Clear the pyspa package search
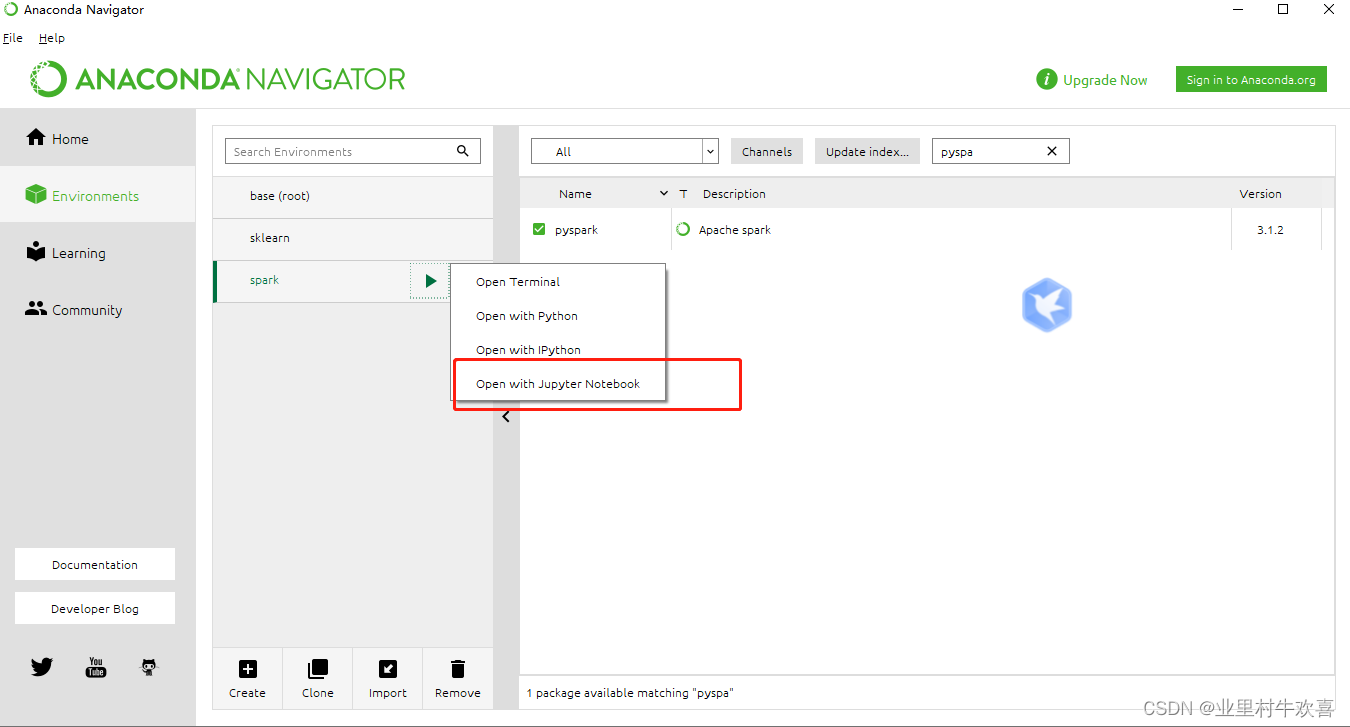 tap(1052, 151)
